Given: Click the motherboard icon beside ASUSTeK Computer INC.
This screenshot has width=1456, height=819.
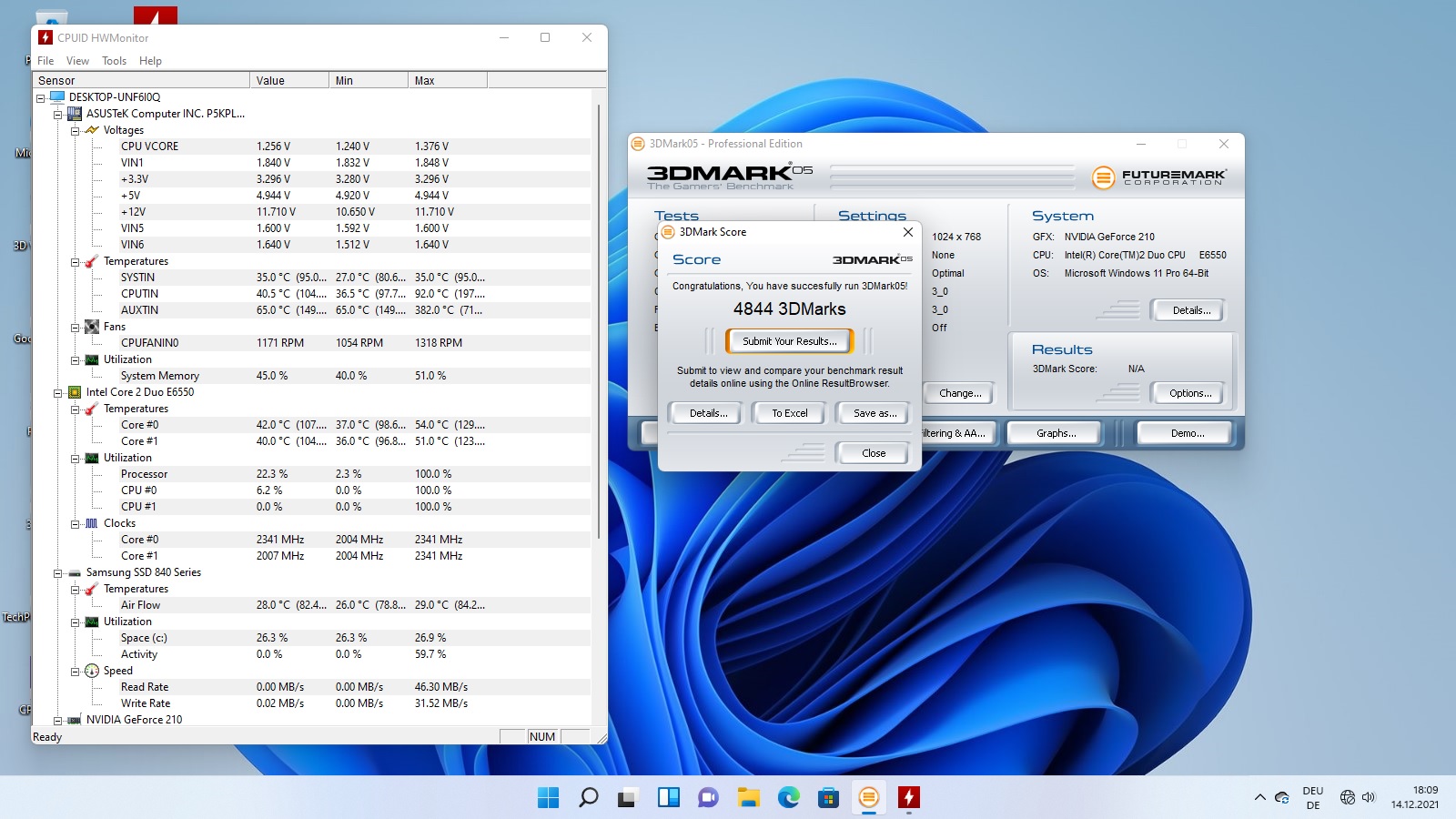Looking at the screenshot, I should (75, 113).
